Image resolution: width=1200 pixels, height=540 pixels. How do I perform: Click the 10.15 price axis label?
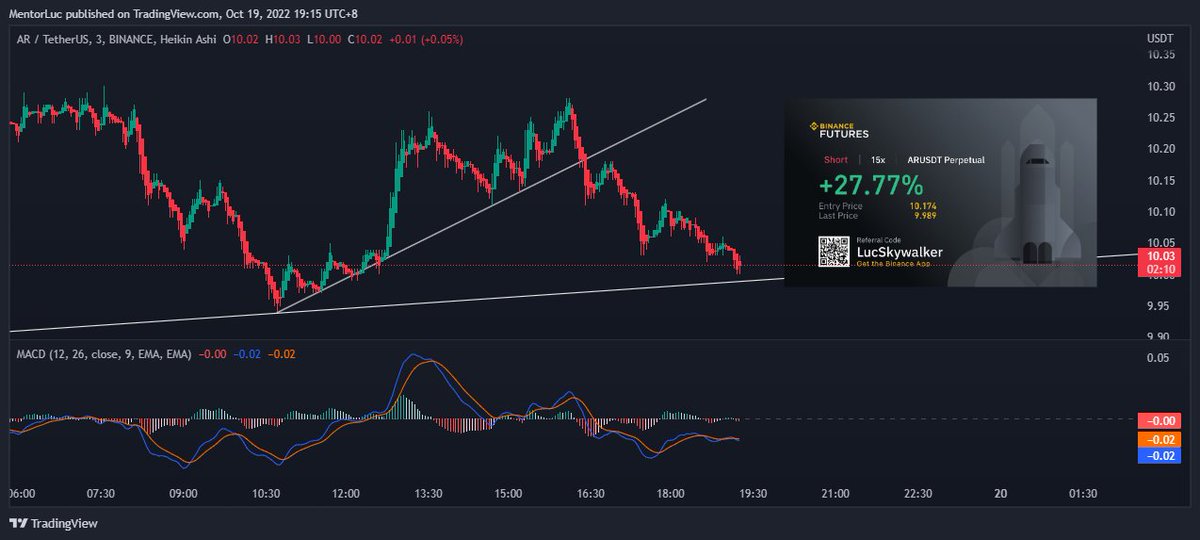coord(1159,180)
